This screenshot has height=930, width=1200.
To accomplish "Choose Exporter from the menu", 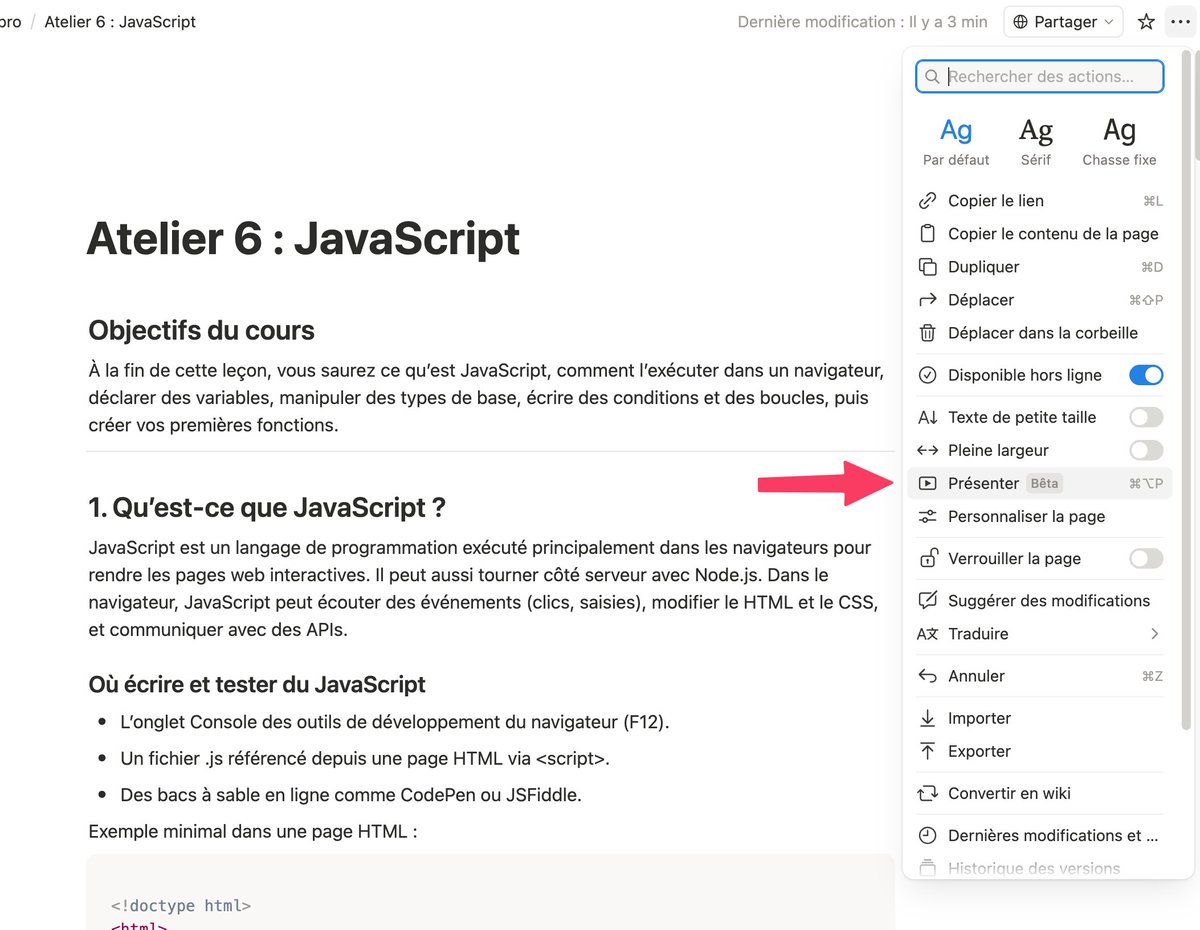I will [1040, 751].
